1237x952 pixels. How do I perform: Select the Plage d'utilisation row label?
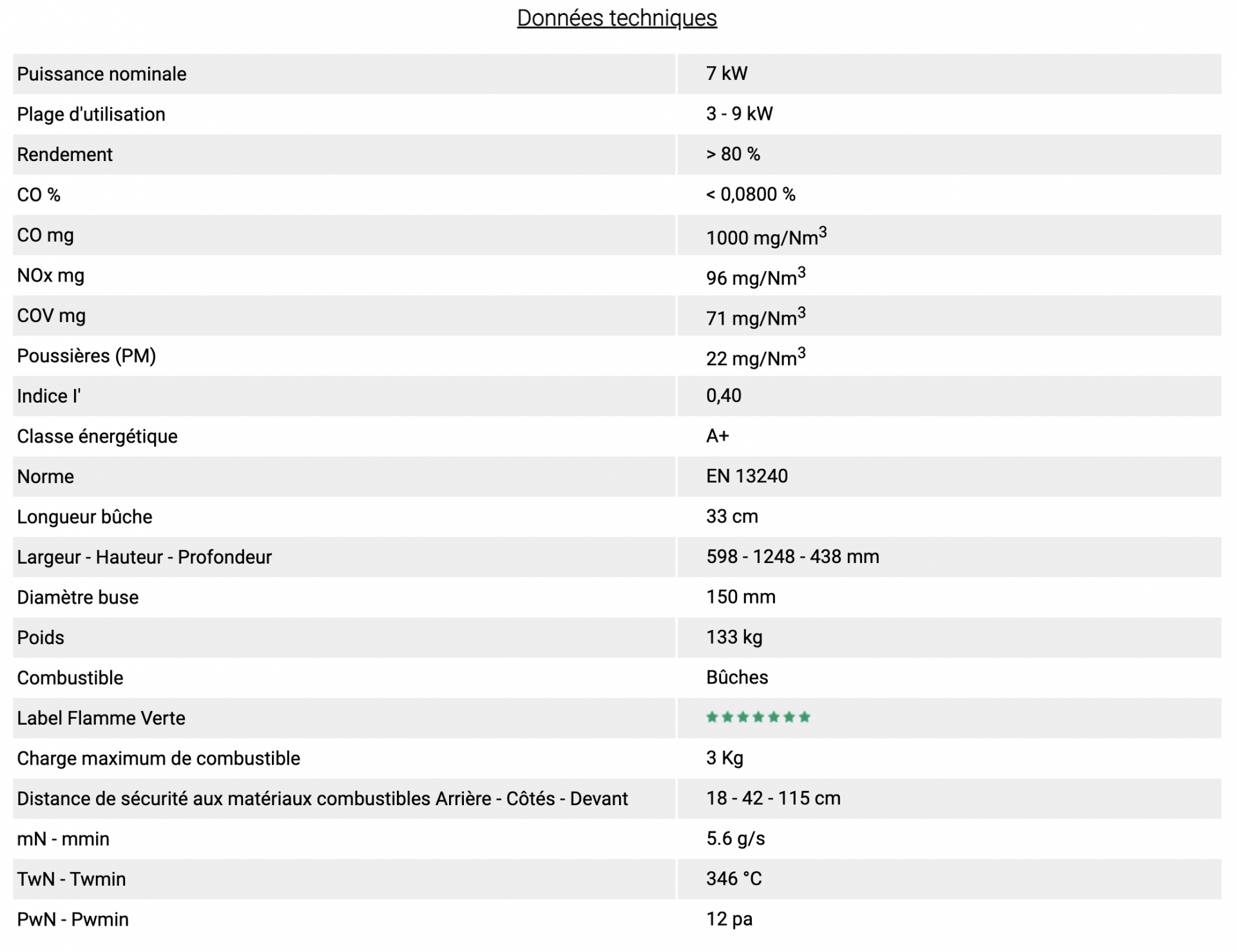[x=91, y=115]
